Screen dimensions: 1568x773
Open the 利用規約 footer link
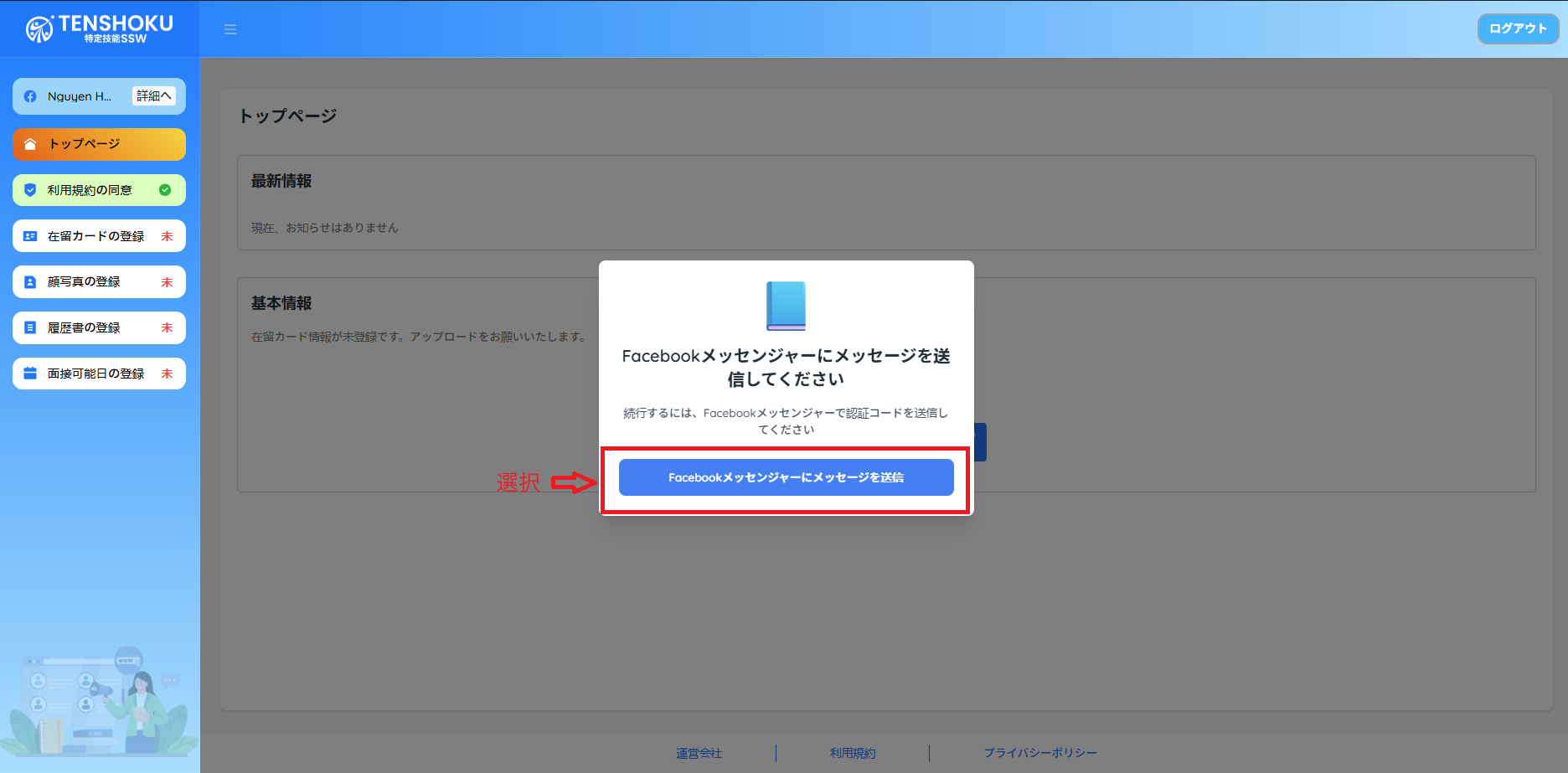852,753
